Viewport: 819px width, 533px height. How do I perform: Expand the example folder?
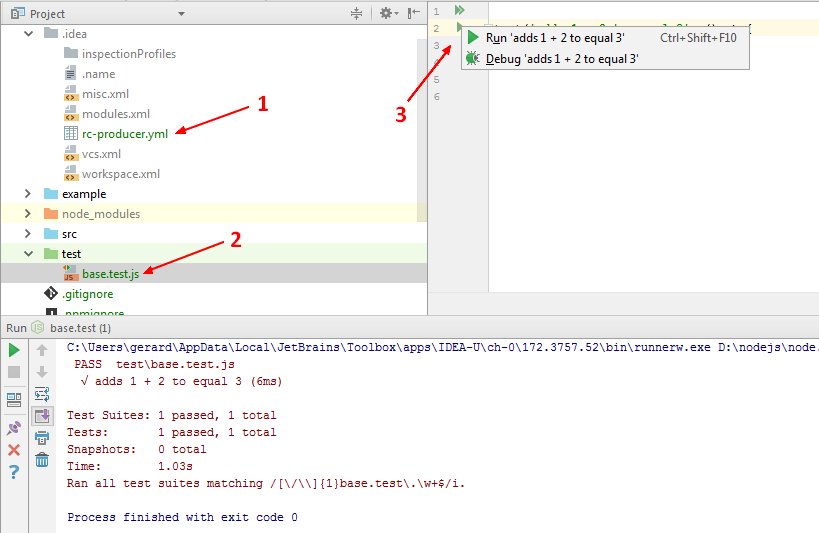[29, 194]
